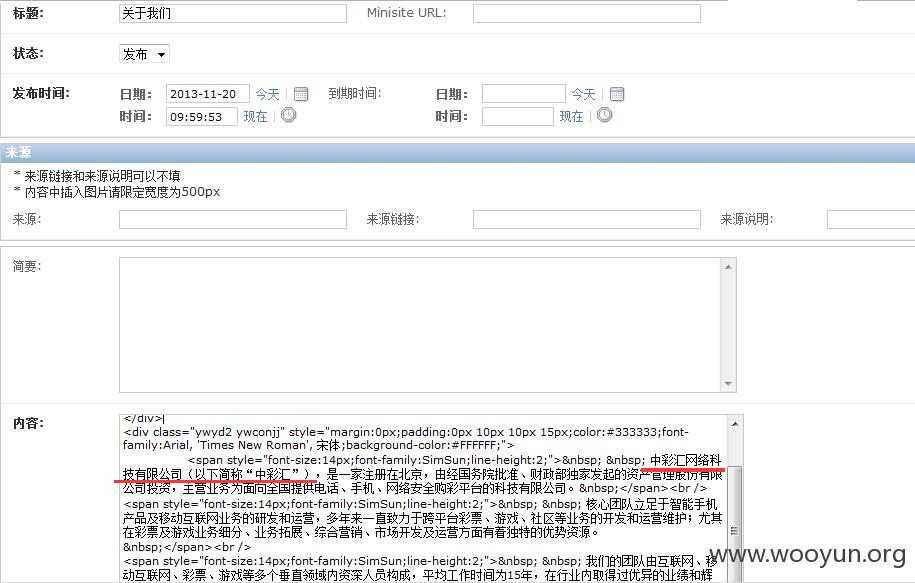The width and height of the screenshot is (915, 583).
Task: Open the publish time clock icon
Action: (288, 115)
